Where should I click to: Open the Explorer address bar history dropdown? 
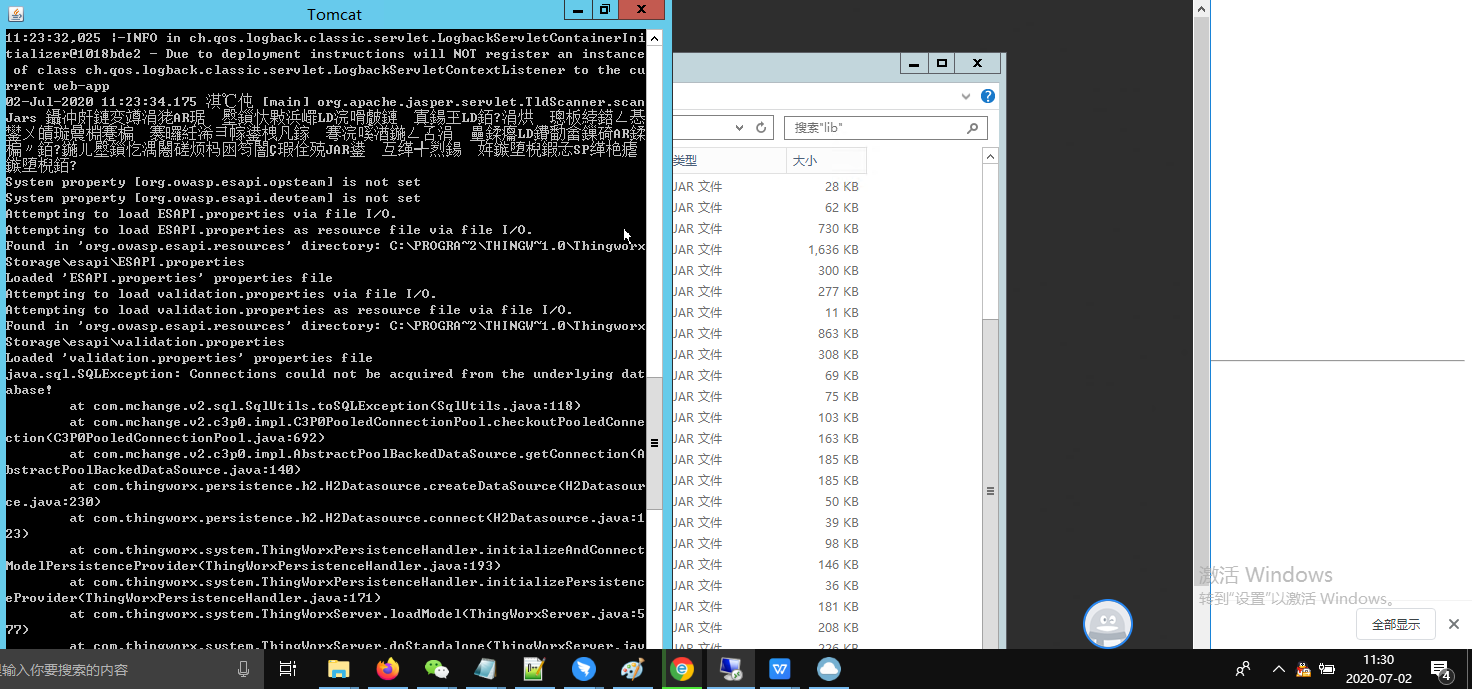[x=739, y=128]
